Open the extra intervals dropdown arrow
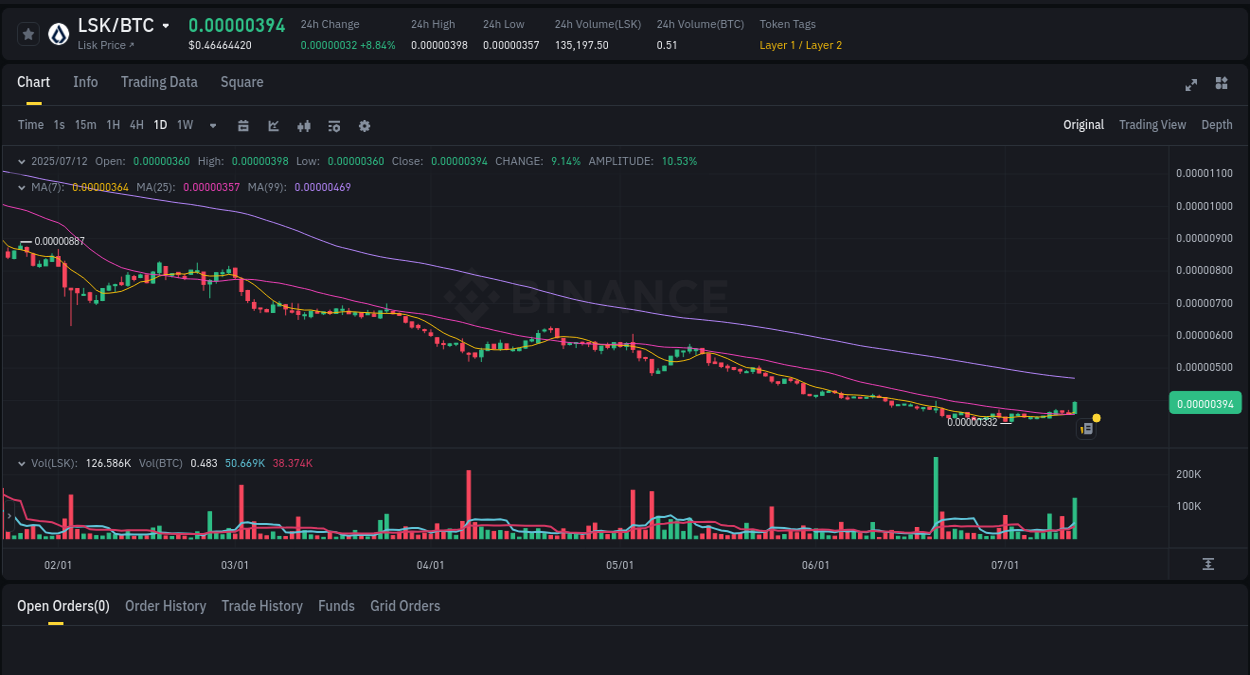This screenshot has height=675, width=1250. (x=212, y=125)
